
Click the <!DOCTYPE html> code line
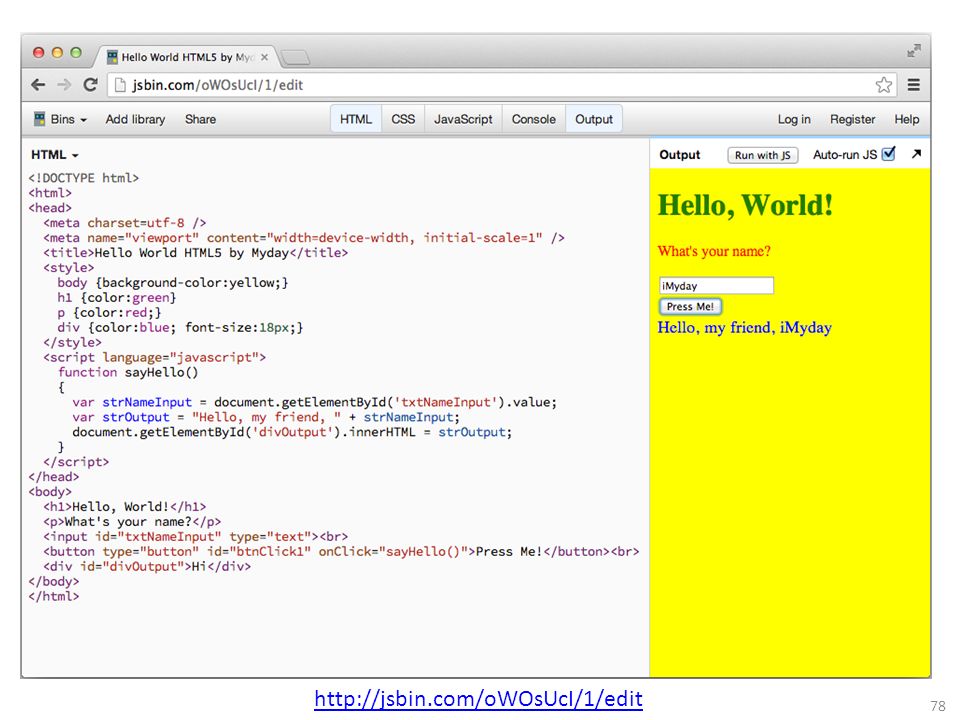click(84, 178)
